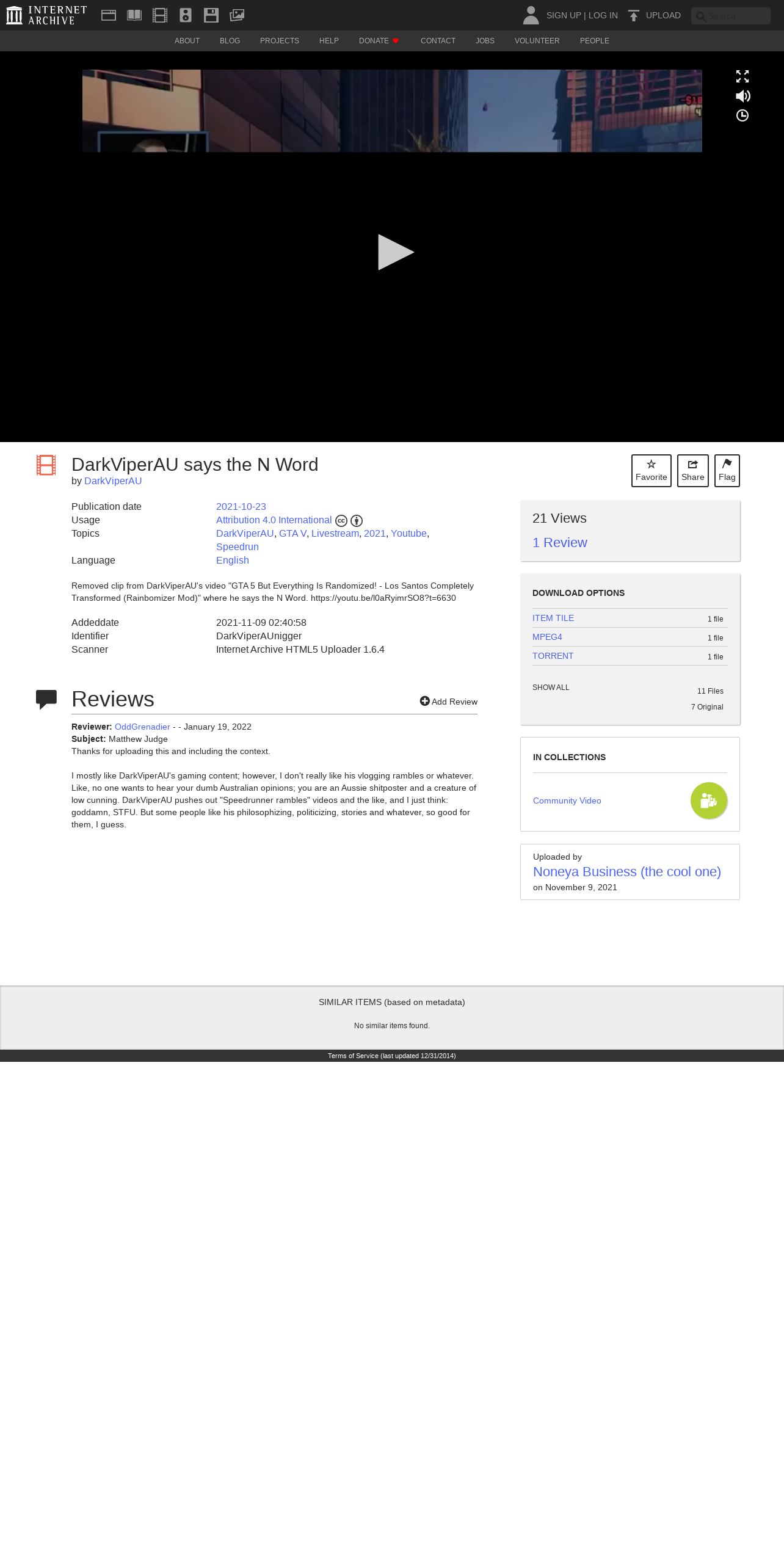Click the Community Video collection icon
The height and width of the screenshot is (1568, 784).
[x=709, y=800]
